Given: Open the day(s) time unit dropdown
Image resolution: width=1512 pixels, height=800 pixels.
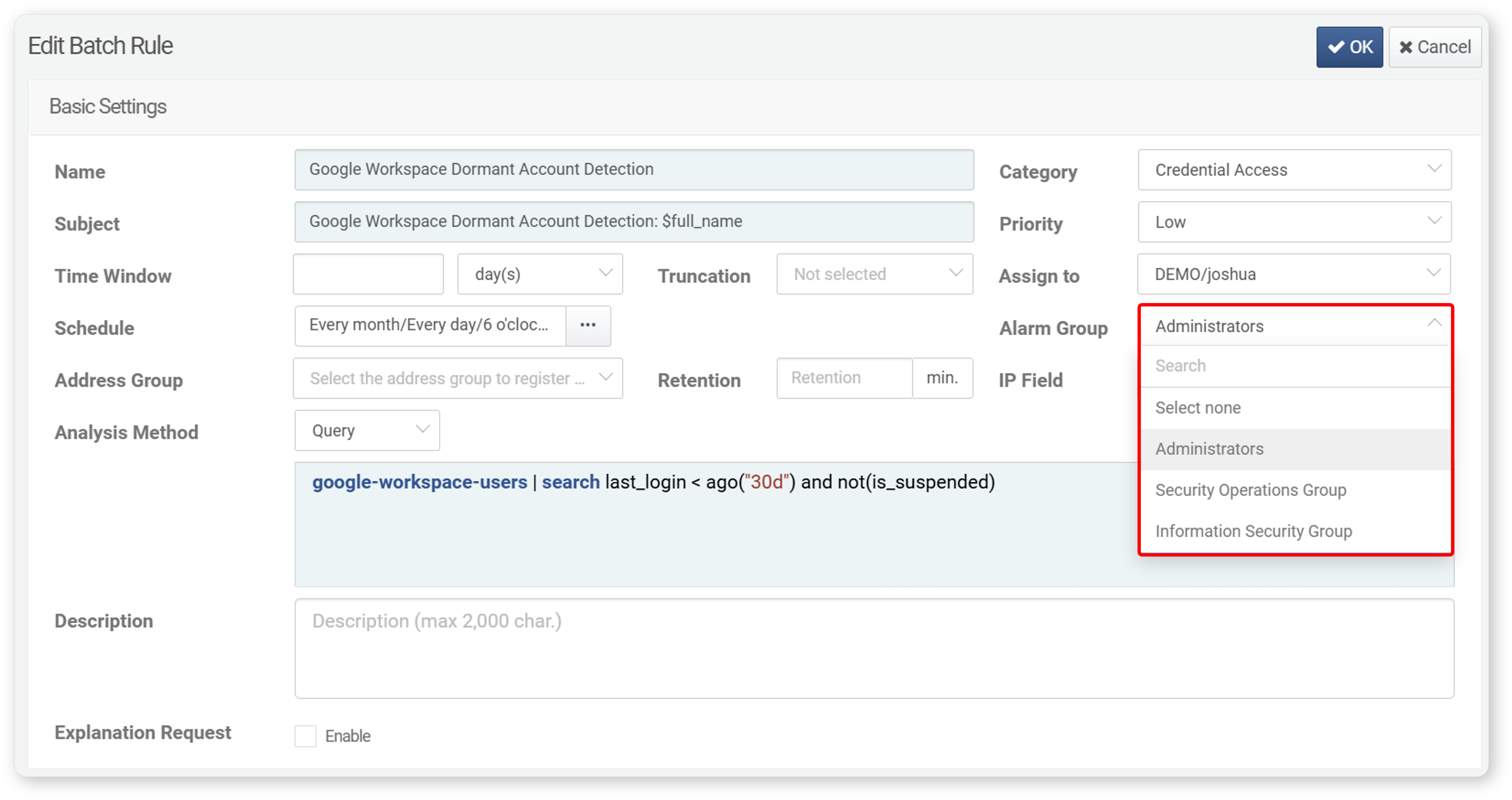Looking at the screenshot, I should (x=540, y=274).
